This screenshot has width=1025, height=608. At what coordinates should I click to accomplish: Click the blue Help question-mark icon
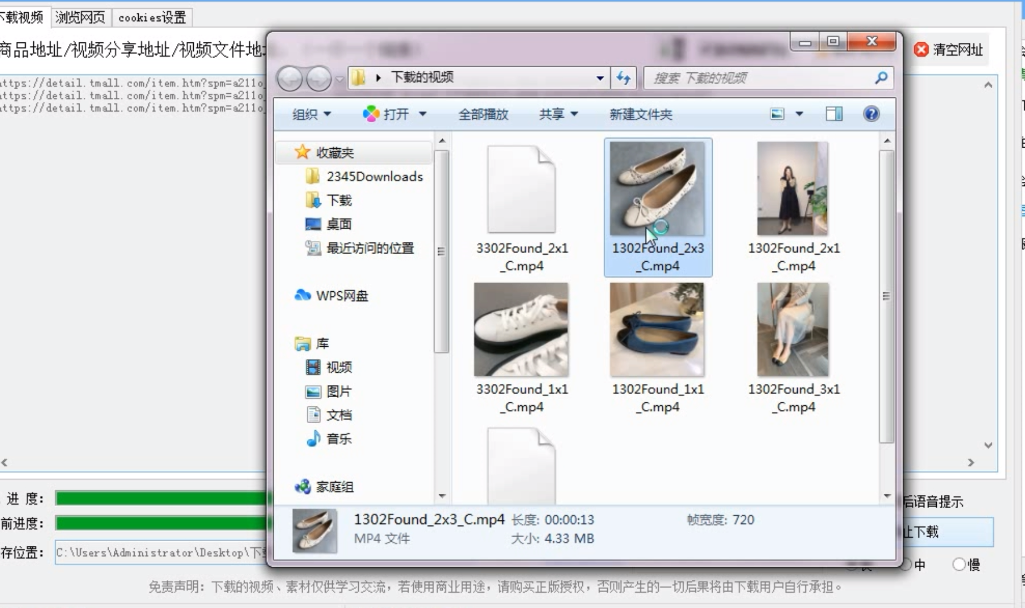[x=871, y=114]
